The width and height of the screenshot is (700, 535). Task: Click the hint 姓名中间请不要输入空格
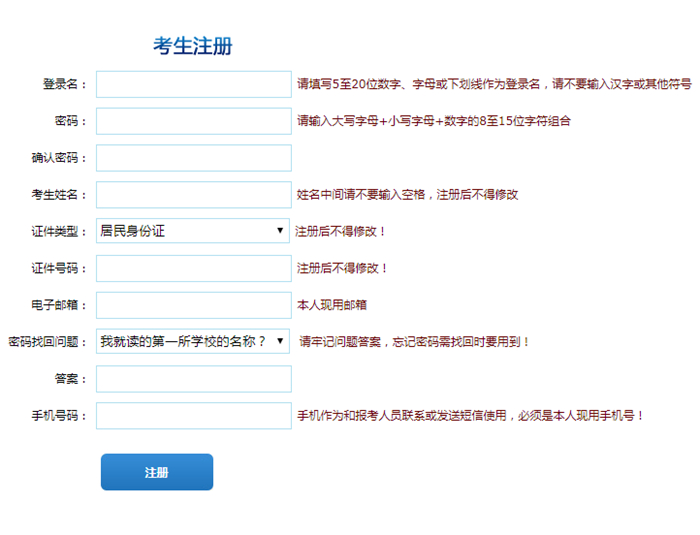tap(408, 195)
